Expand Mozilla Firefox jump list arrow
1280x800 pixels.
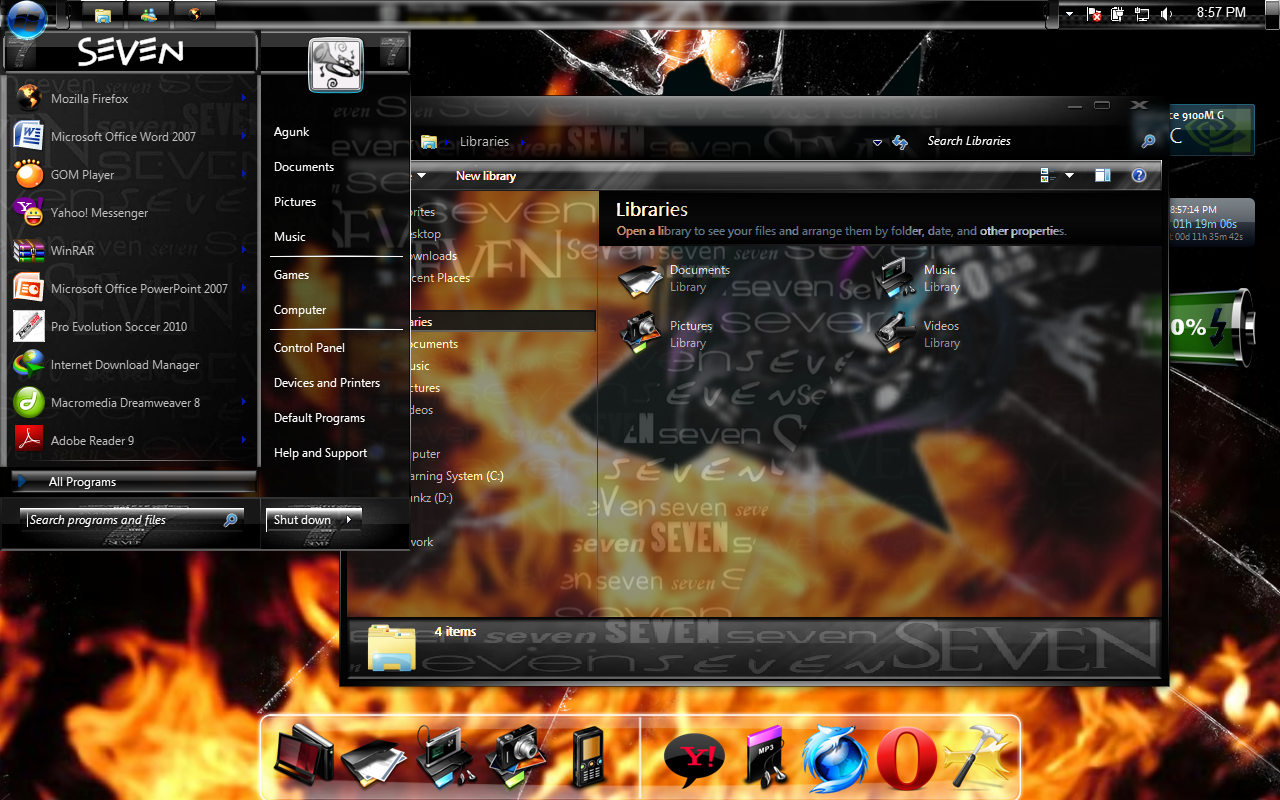pyautogui.click(x=244, y=98)
